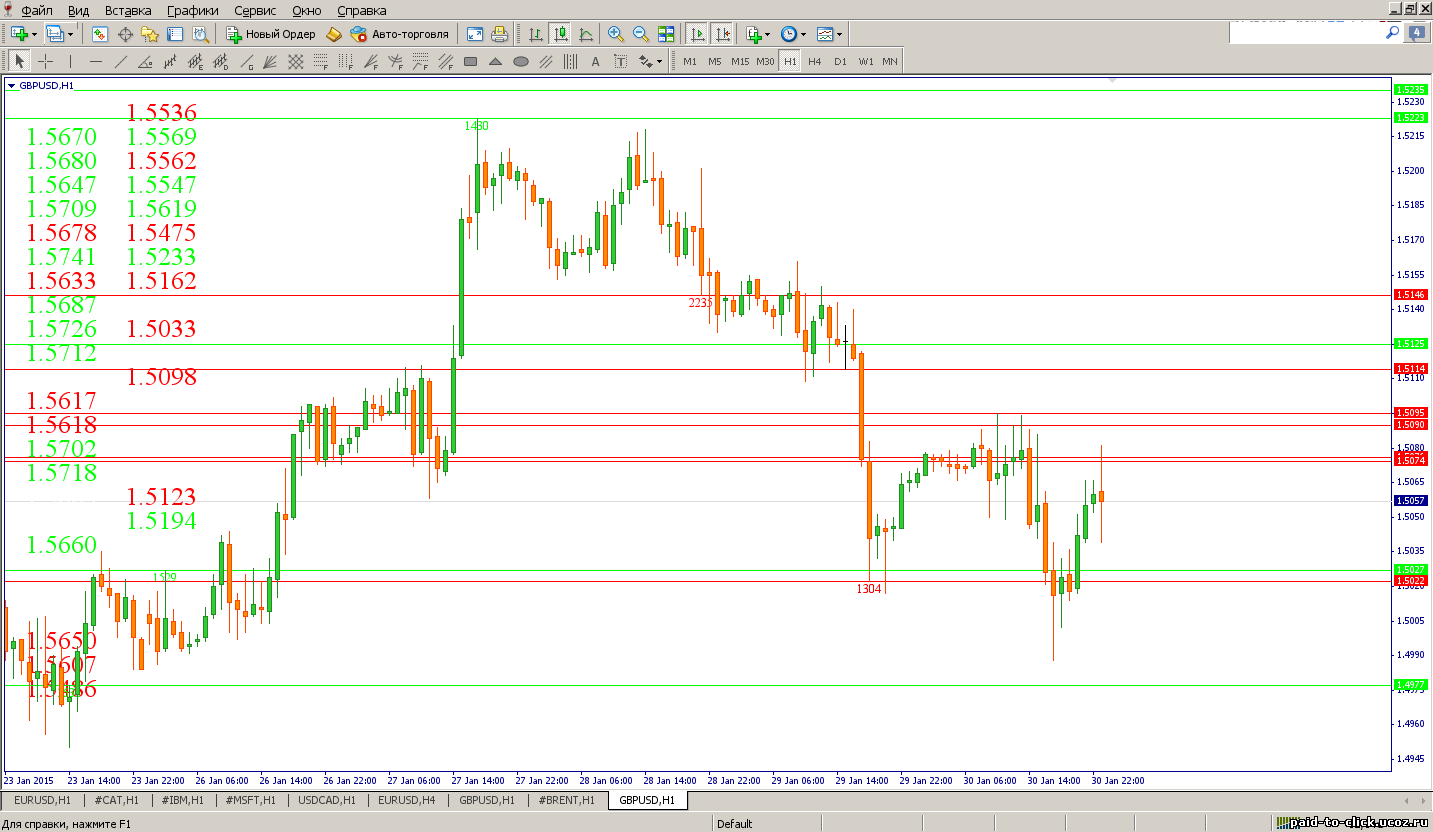Switch chart to full screen icon
Screen dimensions: 1433x832
pyautogui.click(x=475, y=34)
